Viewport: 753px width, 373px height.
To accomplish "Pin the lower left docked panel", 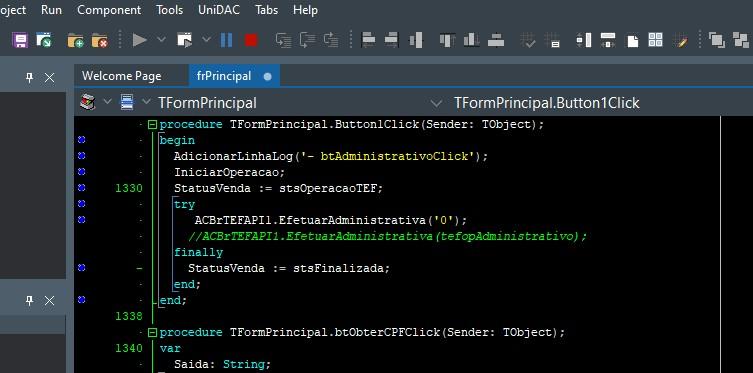I will [x=30, y=301].
